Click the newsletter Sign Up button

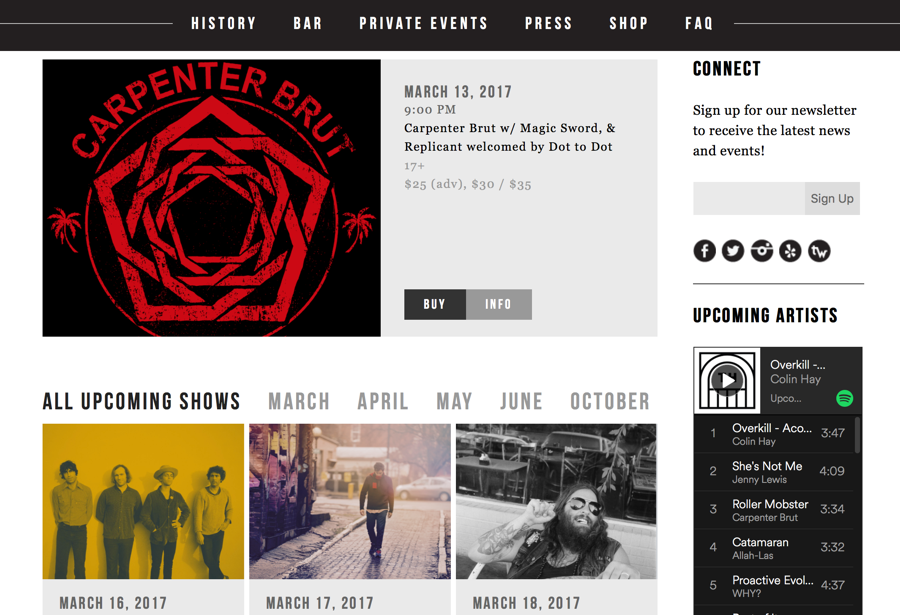(x=832, y=199)
